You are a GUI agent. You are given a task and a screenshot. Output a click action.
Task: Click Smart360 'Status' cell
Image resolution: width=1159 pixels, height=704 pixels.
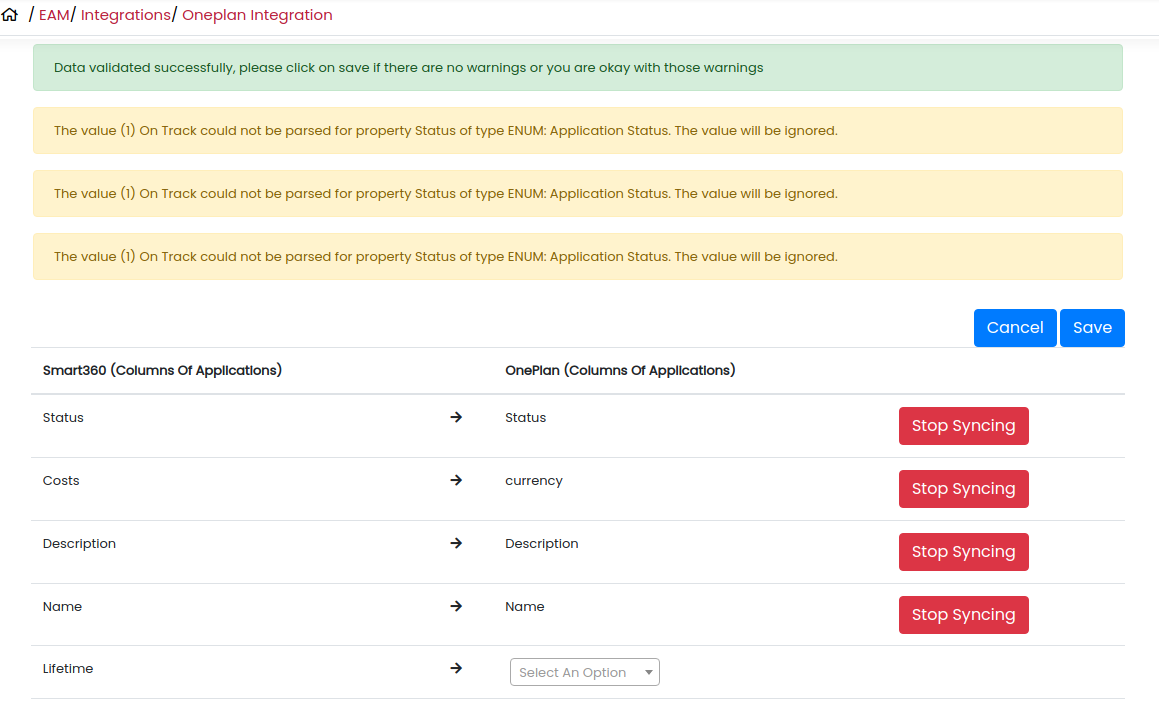(x=63, y=418)
